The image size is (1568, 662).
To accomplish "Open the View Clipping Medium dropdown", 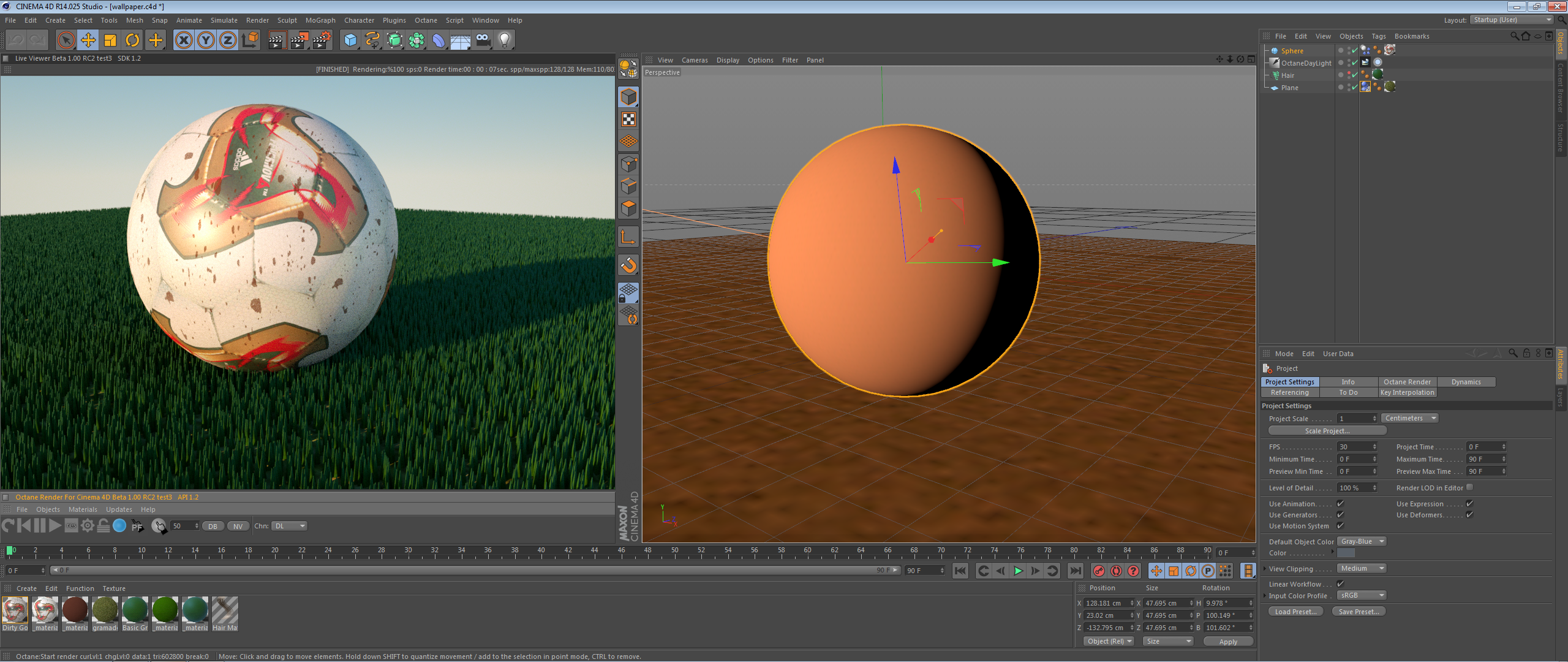I will tap(1362, 568).
